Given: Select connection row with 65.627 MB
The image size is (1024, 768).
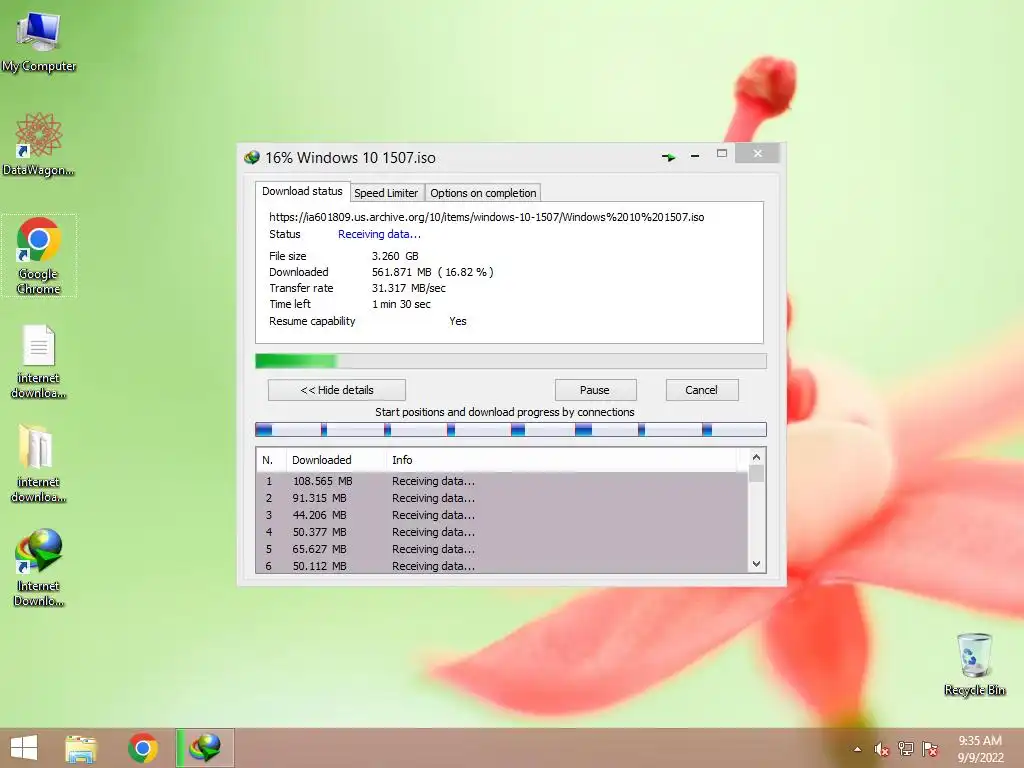Looking at the screenshot, I should point(502,549).
